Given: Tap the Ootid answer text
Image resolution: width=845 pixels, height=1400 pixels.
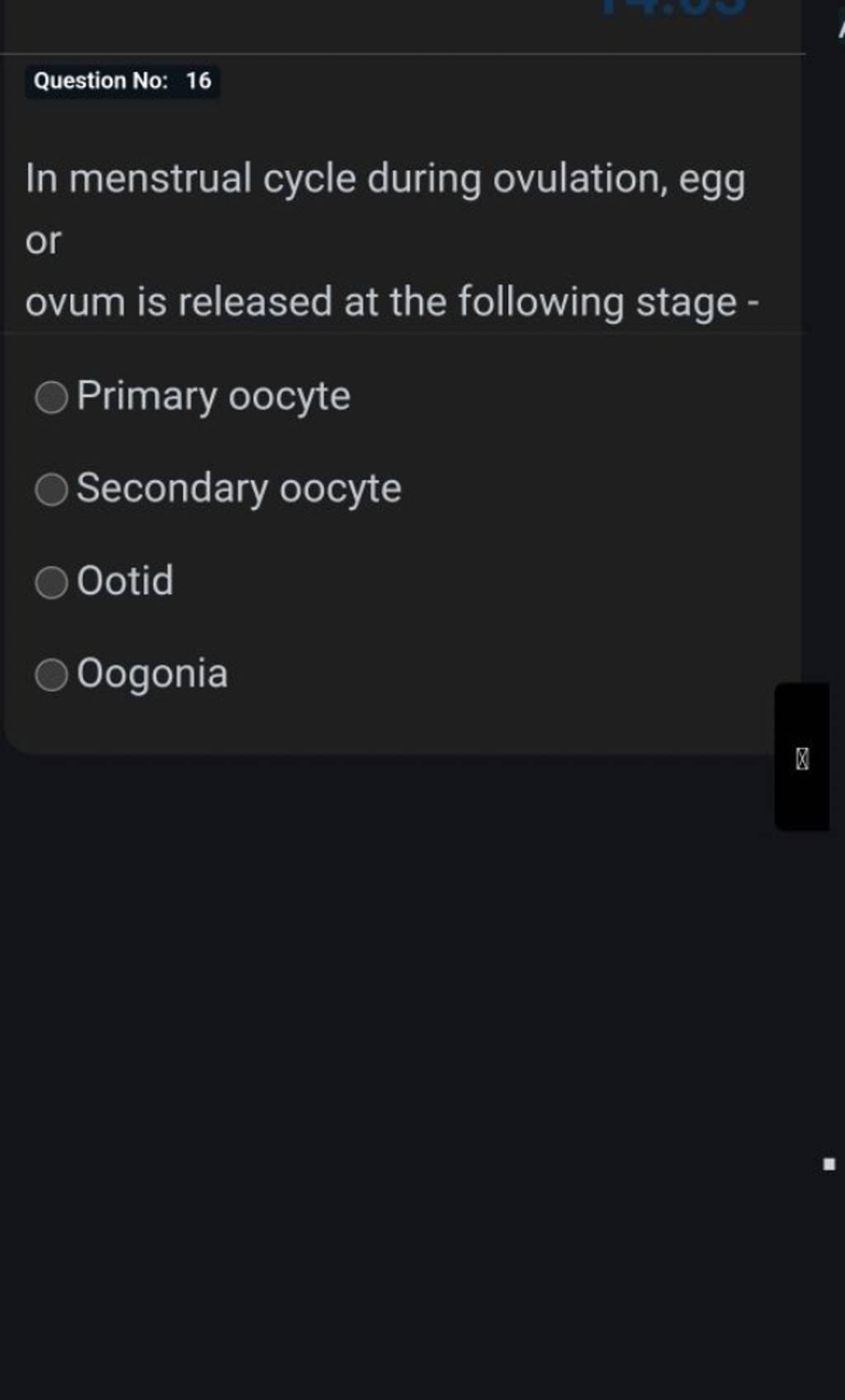Looking at the screenshot, I should (x=125, y=582).
